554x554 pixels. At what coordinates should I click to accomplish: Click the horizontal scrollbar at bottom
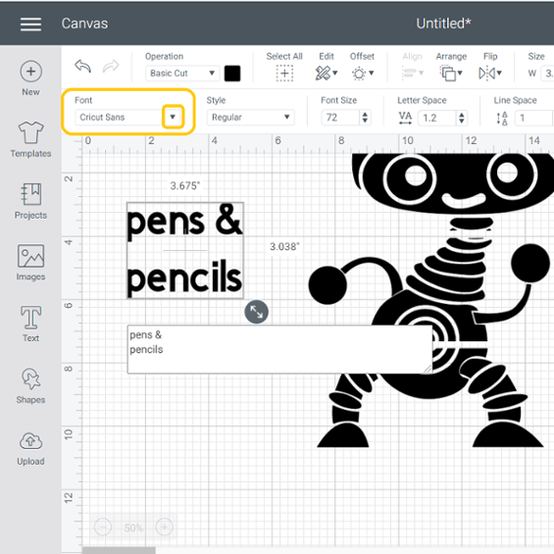coord(119,550)
